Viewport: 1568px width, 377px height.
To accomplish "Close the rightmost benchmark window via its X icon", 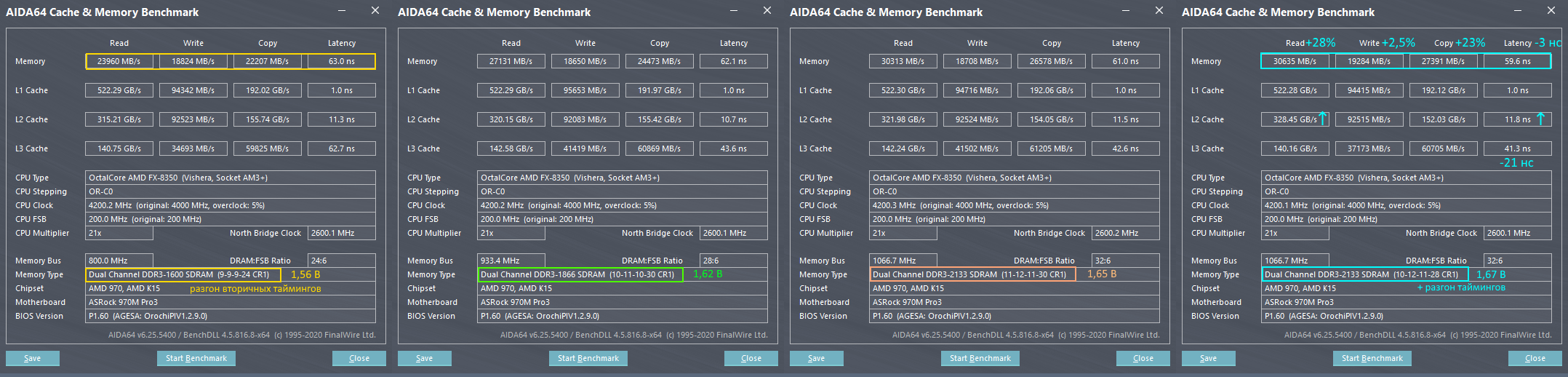I will tap(1551, 11).
